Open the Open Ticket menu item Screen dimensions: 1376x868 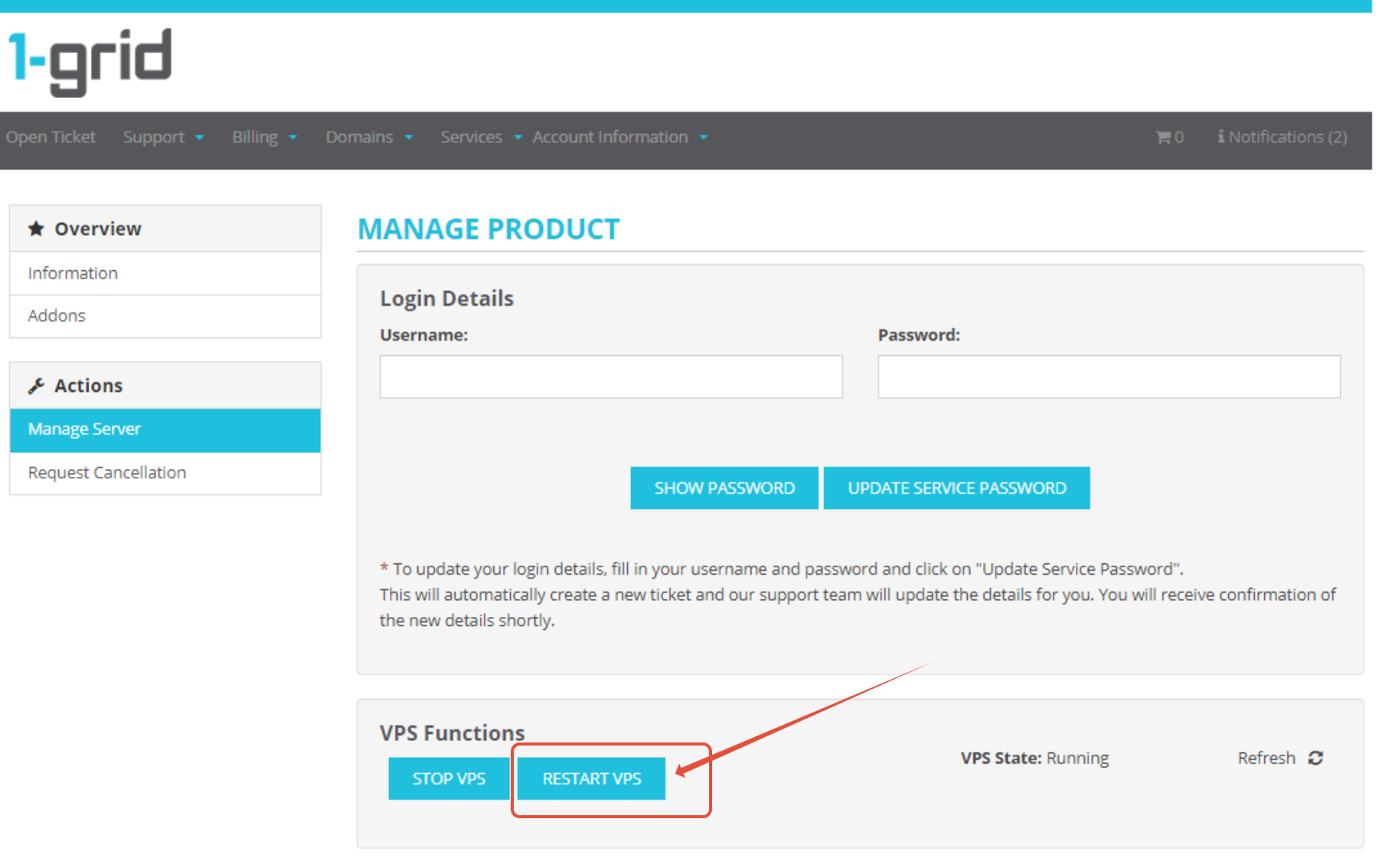coord(51,137)
